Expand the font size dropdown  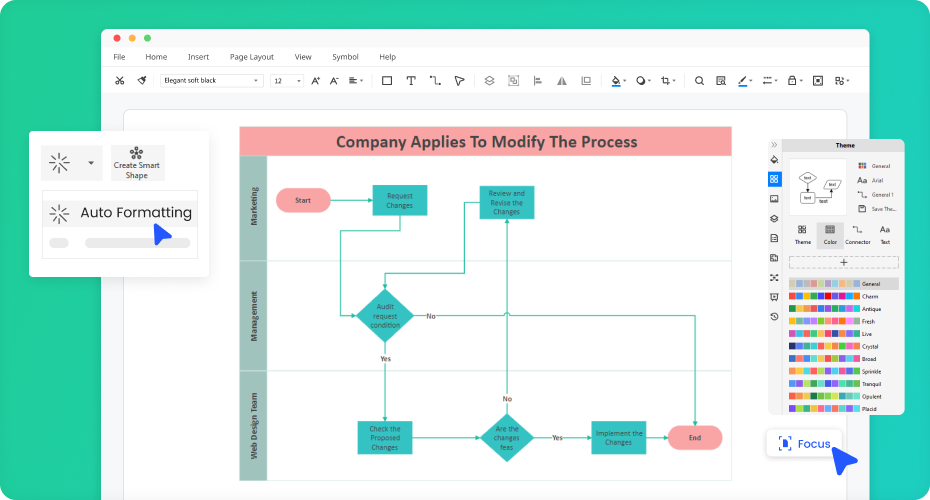[x=287, y=80]
